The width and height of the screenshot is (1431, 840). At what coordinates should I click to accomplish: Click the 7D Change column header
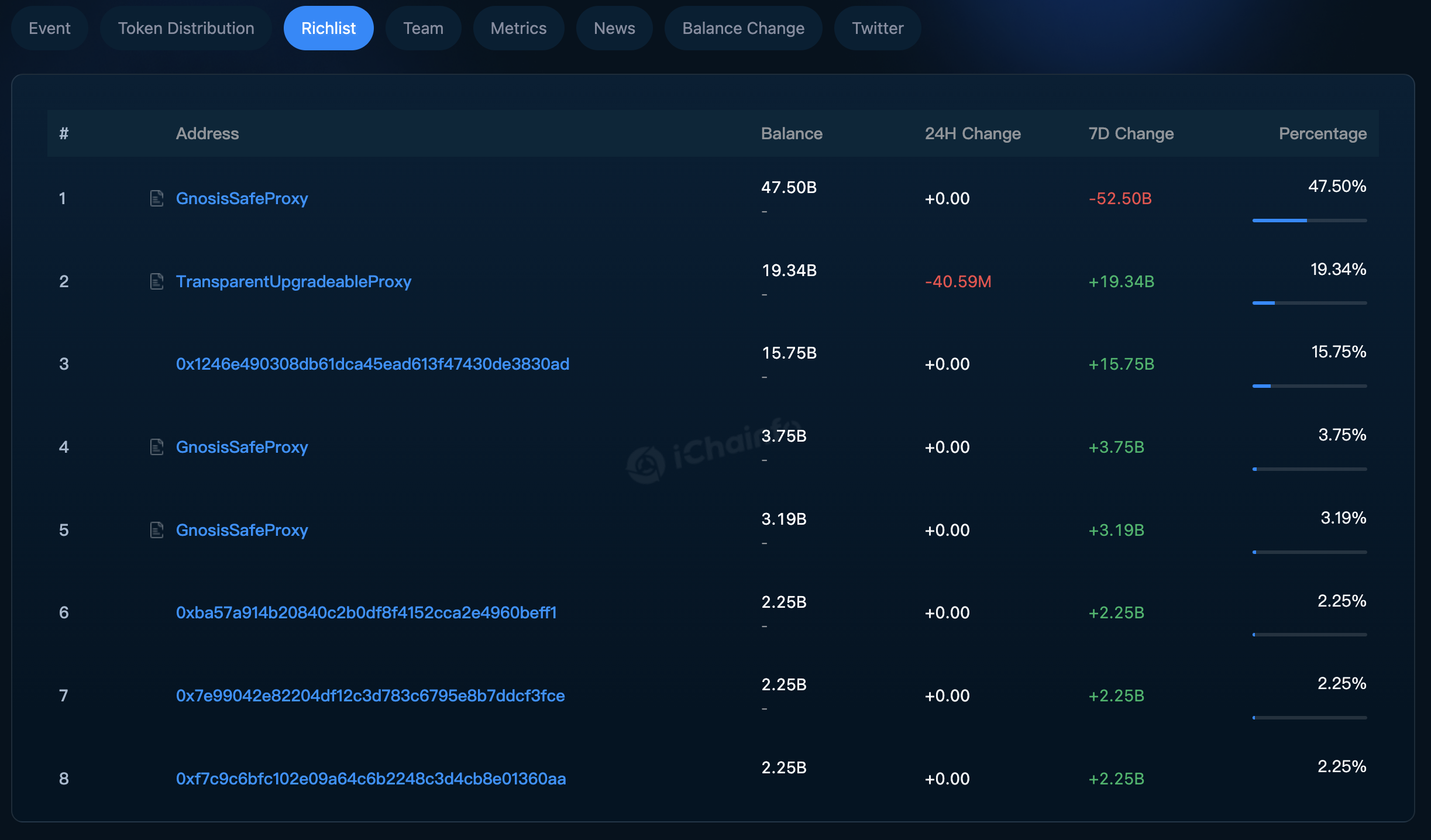1131,133
